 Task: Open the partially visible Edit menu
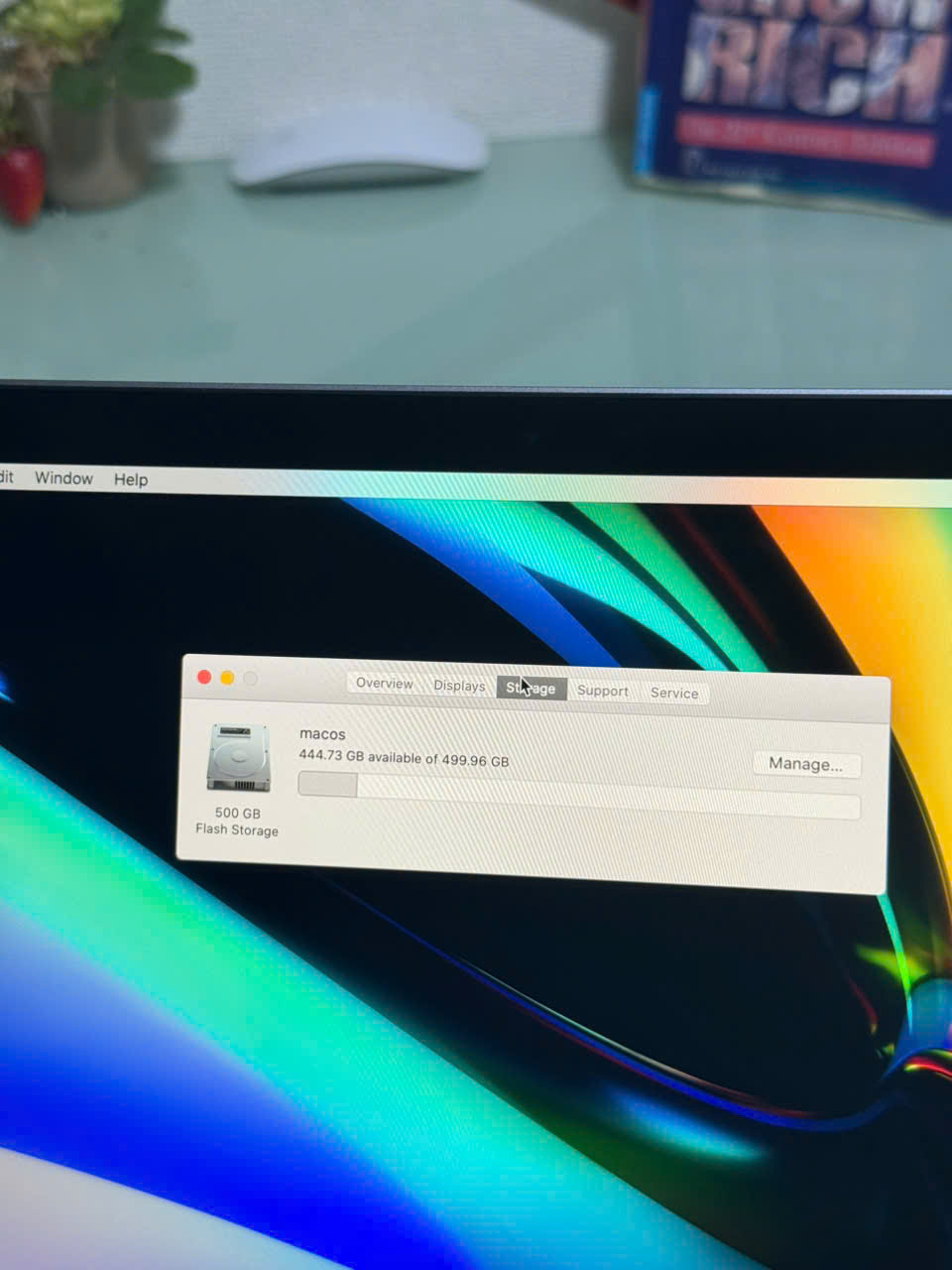tap(6, 477)
